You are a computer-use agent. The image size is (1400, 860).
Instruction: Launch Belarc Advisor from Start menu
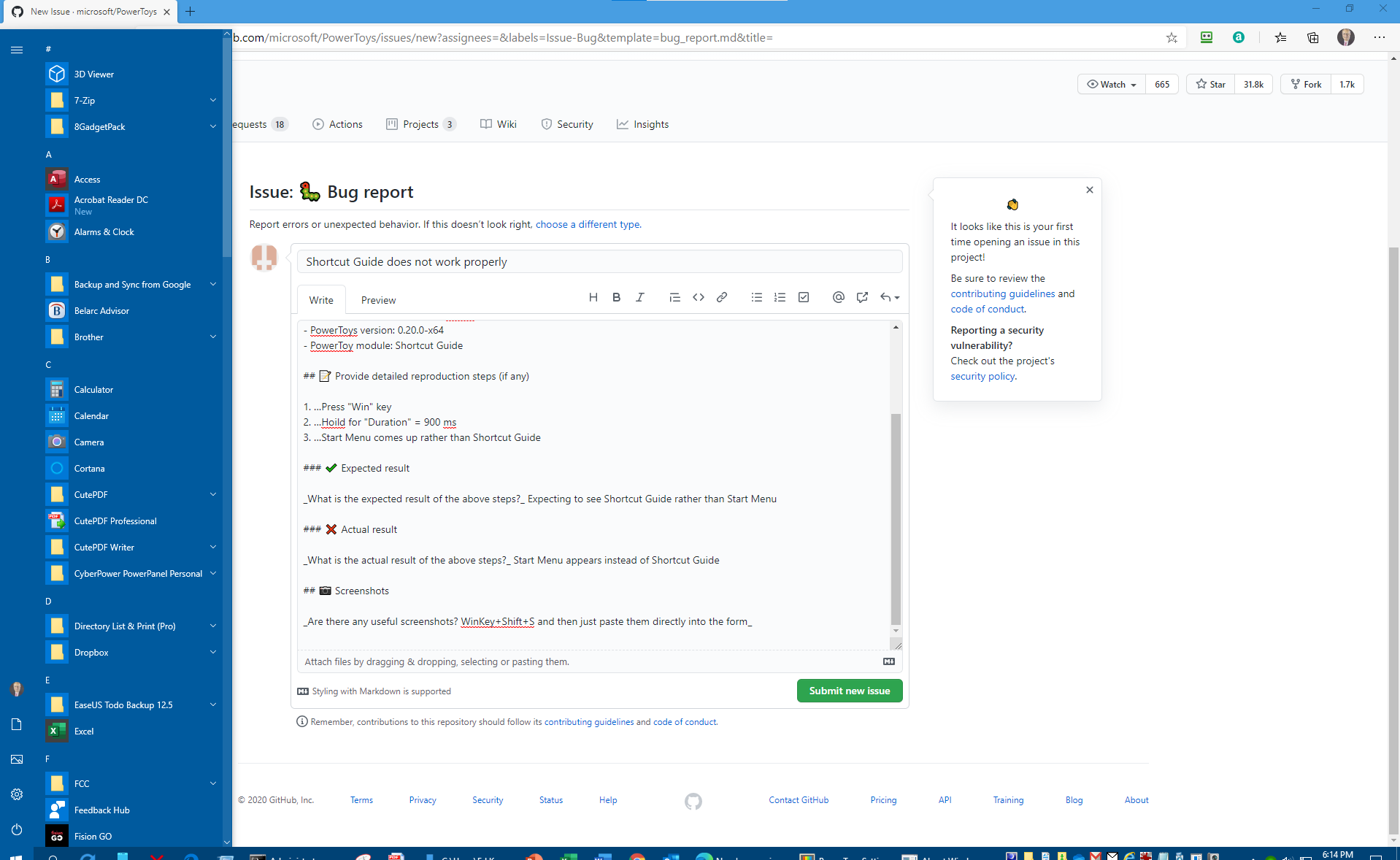coord(131,310)
